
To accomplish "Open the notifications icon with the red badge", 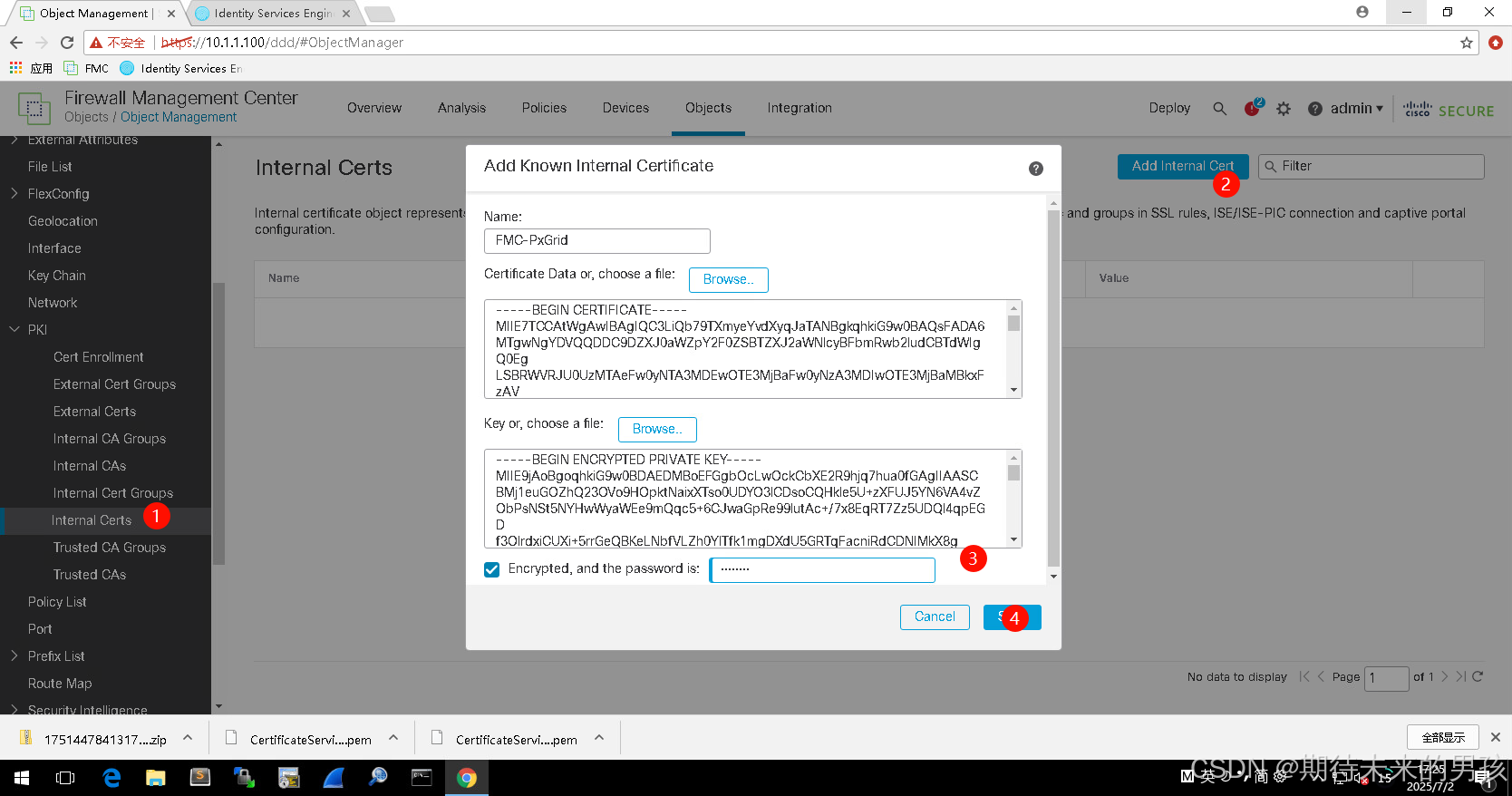I will pos(1254,108).
